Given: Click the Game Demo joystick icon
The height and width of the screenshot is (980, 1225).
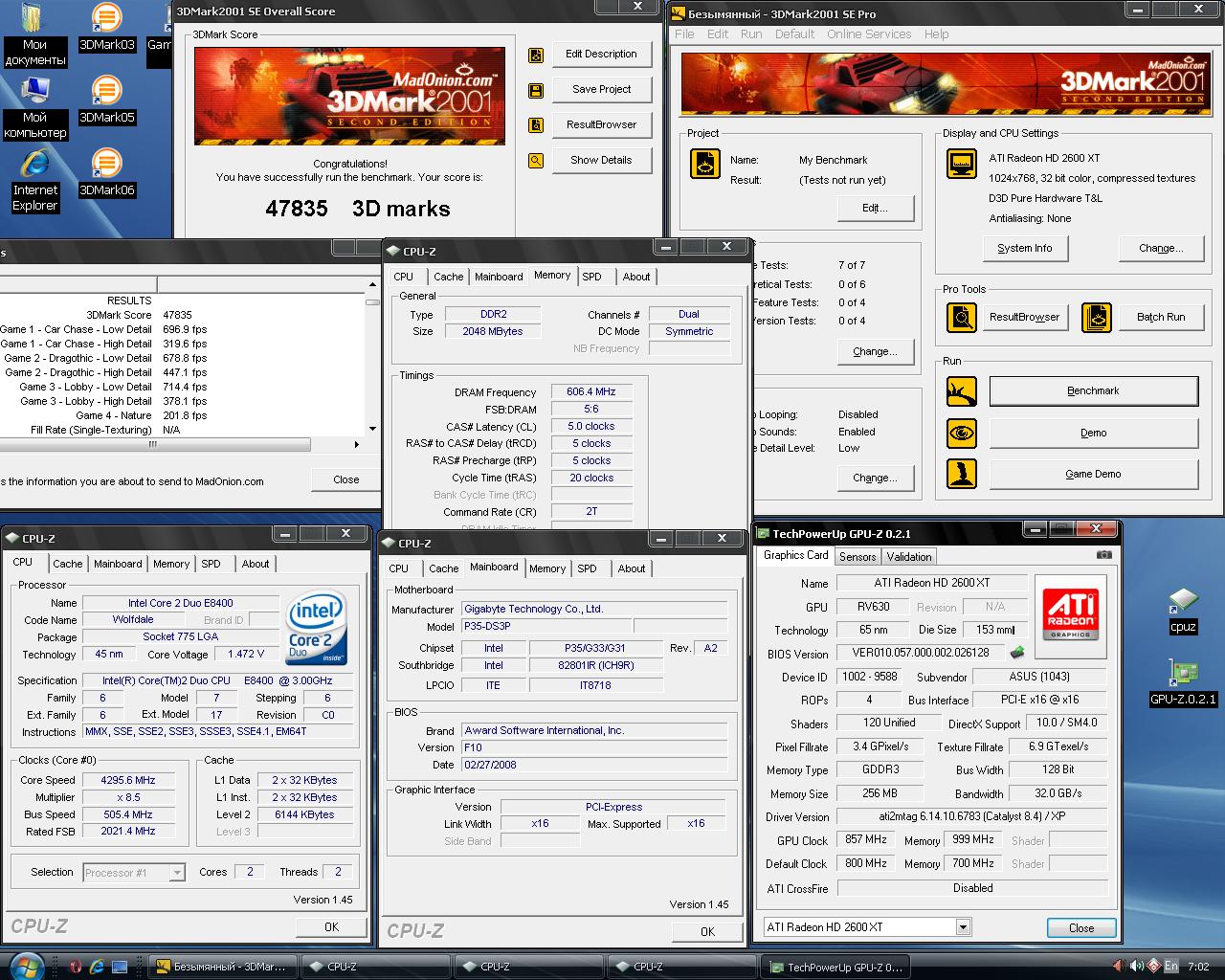Looking at the screenshot, I should [x=962, y=474].
